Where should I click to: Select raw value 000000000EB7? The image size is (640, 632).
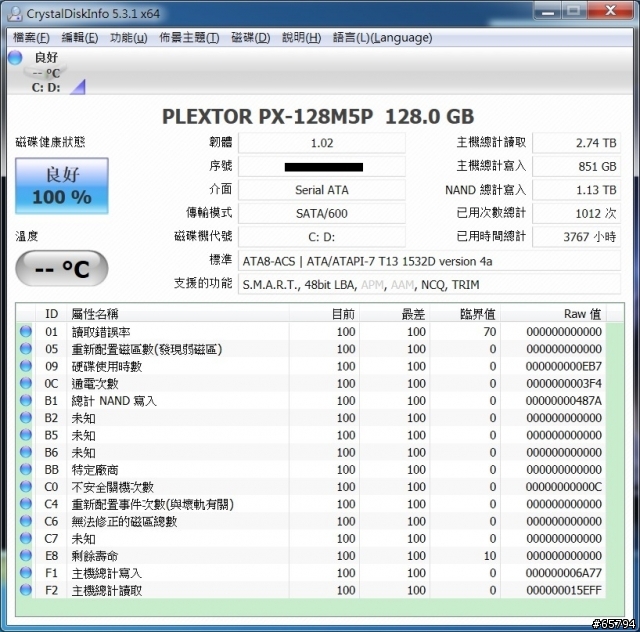pos(564,366)
